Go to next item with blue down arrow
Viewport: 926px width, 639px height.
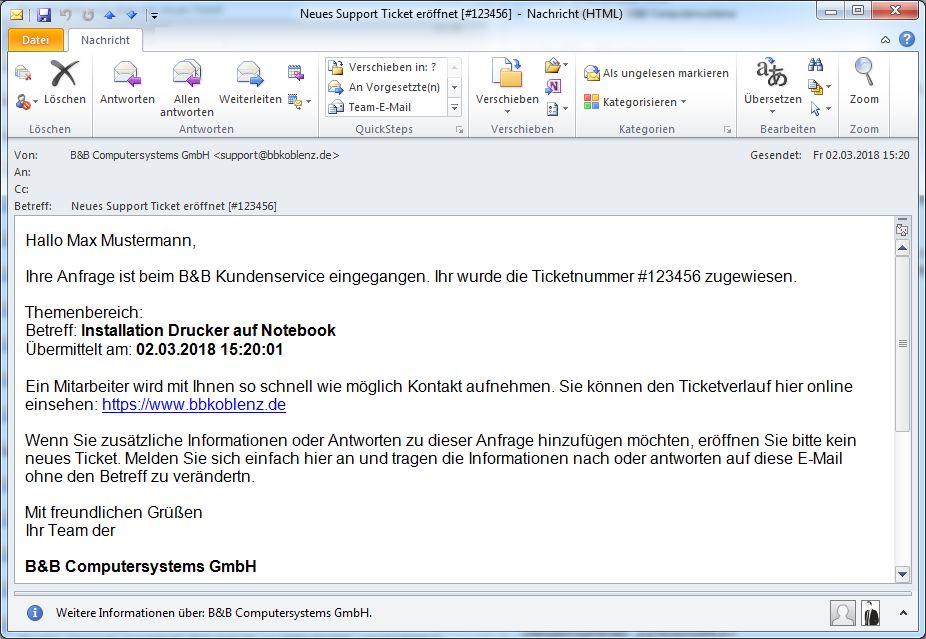pos(131,15)
